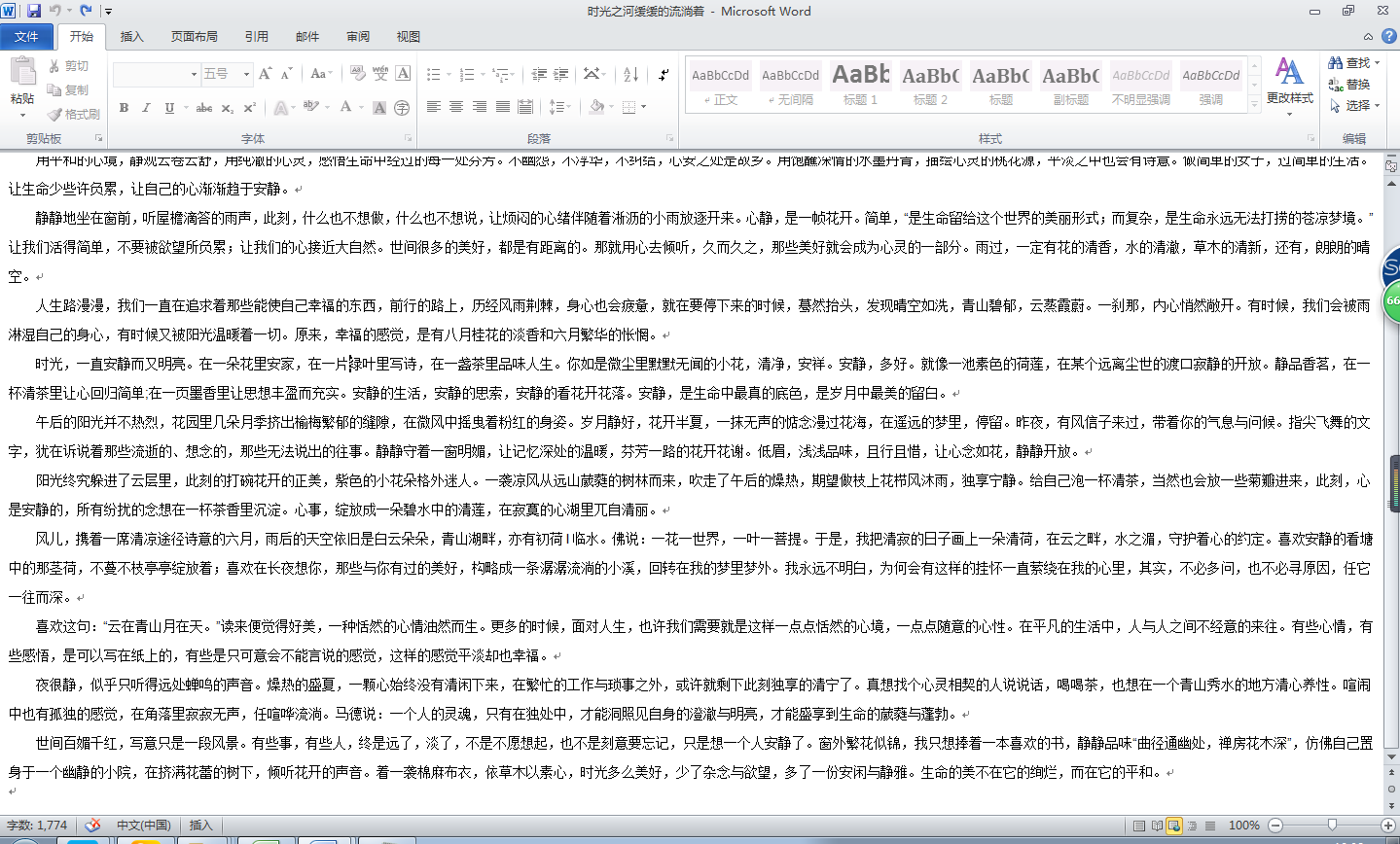
Task: Apply the No Spacing (无间隔) style
Action: tap(791, 85)
